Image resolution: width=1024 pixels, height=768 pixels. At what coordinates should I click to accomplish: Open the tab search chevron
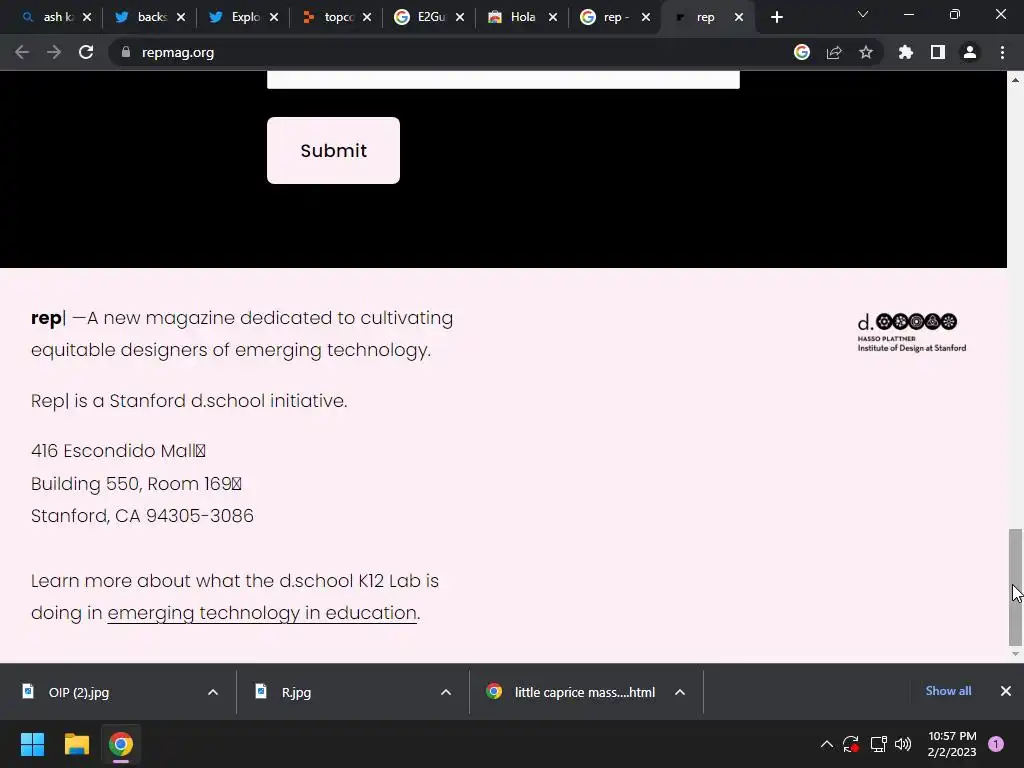[x=863, y=14]
